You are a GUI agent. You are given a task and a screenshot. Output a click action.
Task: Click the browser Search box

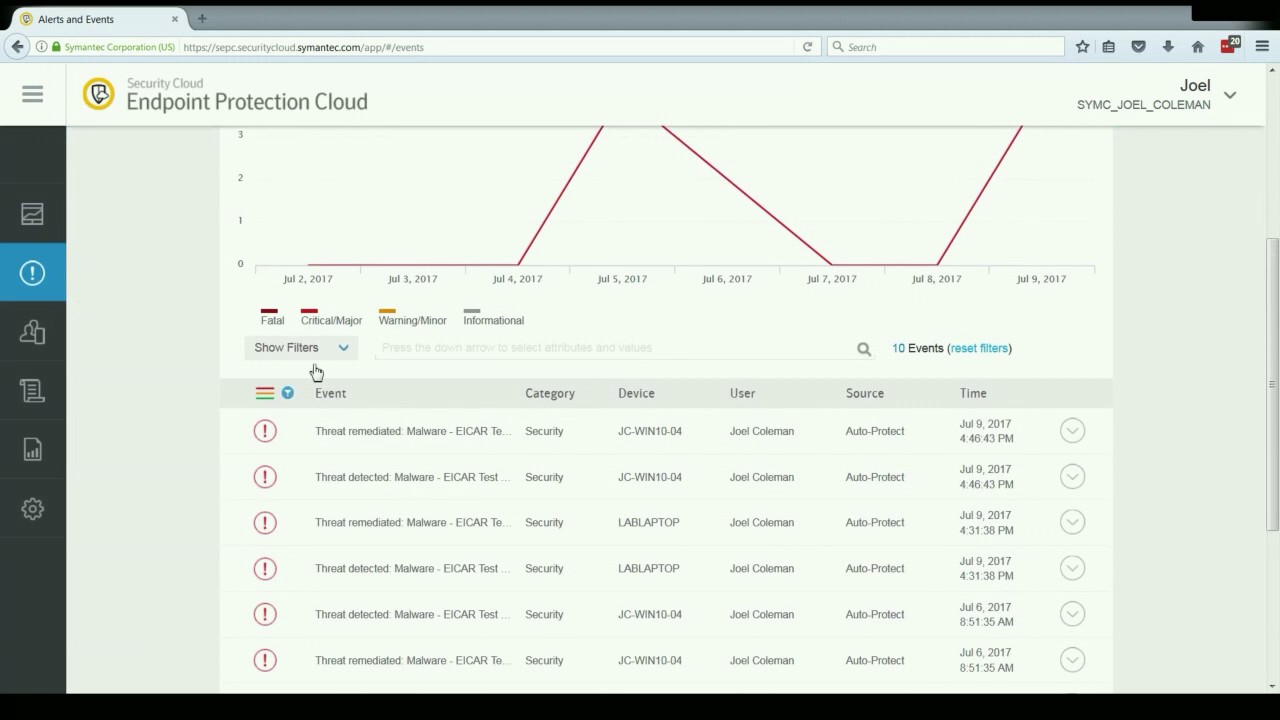click(x=946, y=47)
